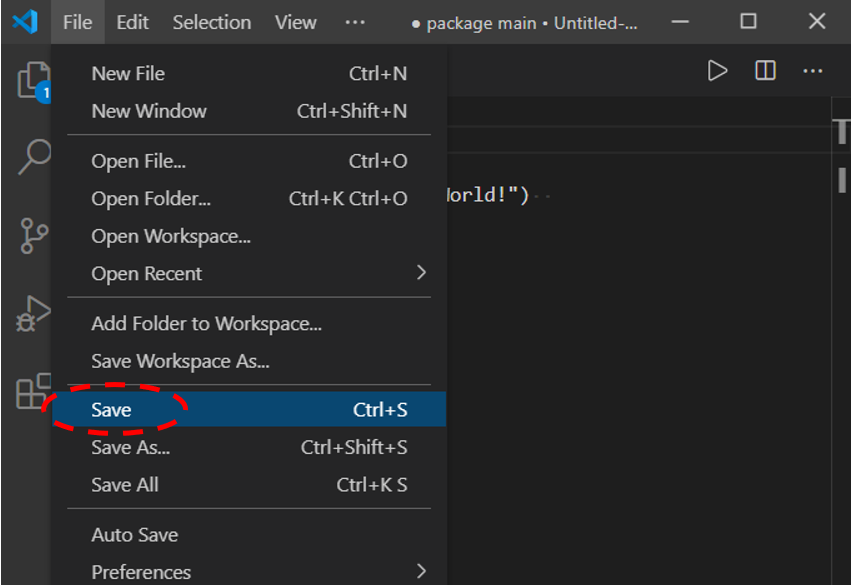Screen dimensions: 853x585
Task: Select Save from the File menu
Action: pyautogui.click(x=112, y=410)
